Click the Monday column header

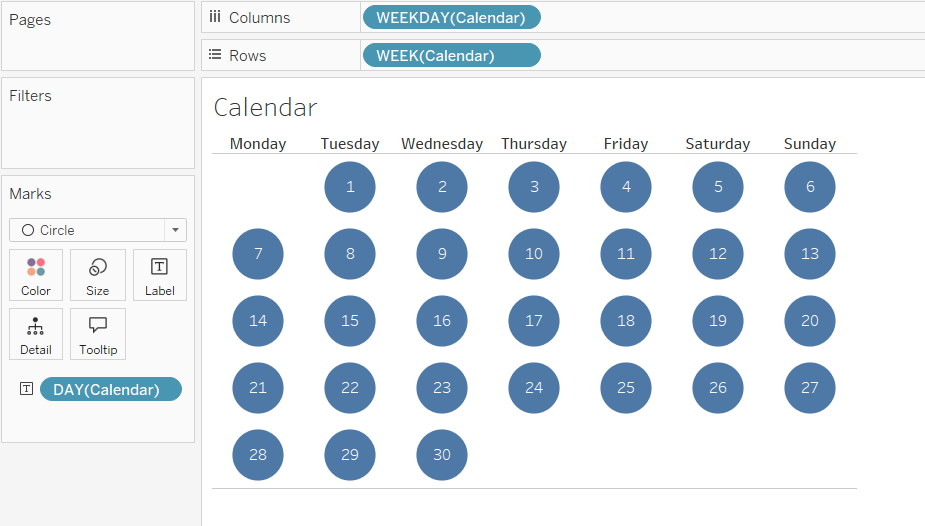click(x=258, y=144)
